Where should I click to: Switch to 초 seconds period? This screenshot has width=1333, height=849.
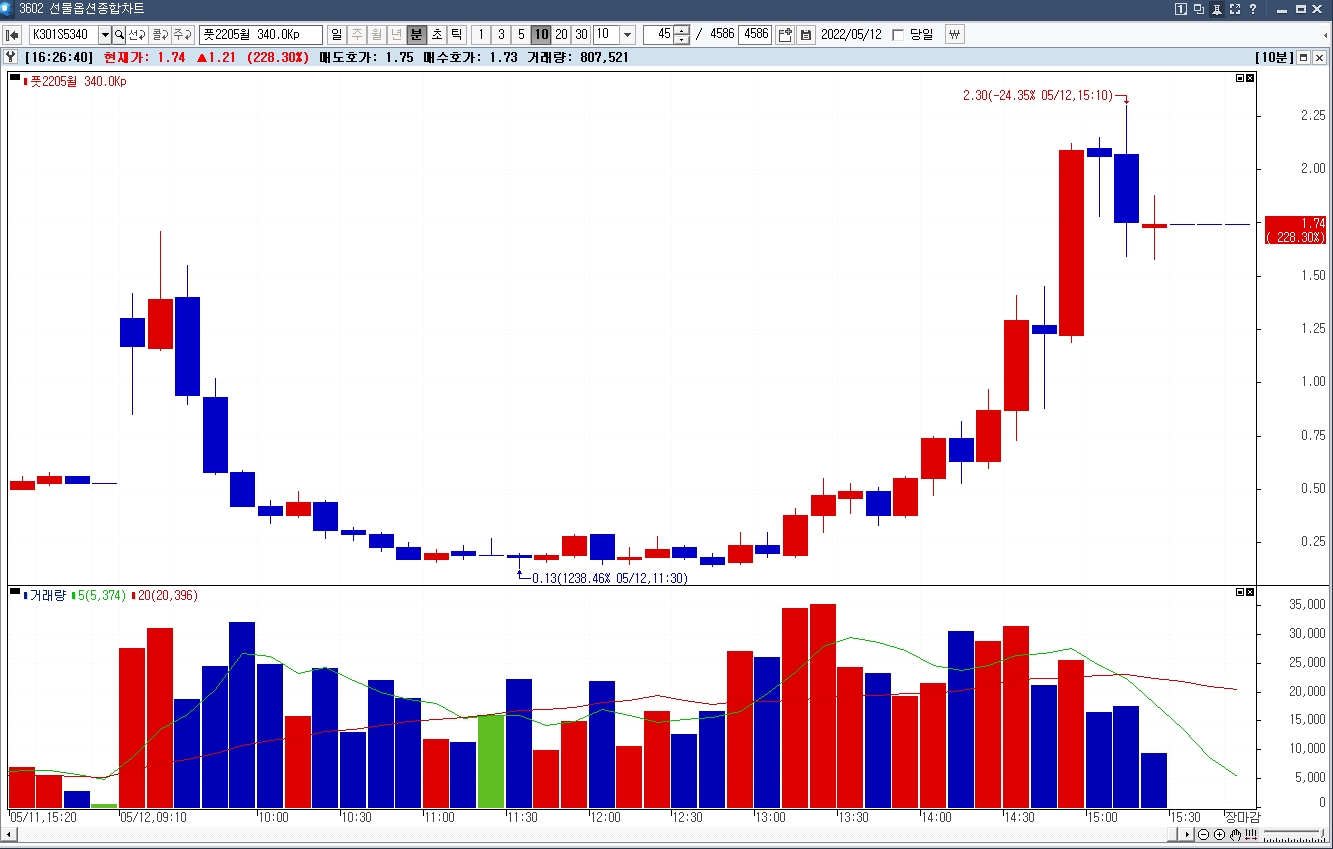click(x=436, y=35)
